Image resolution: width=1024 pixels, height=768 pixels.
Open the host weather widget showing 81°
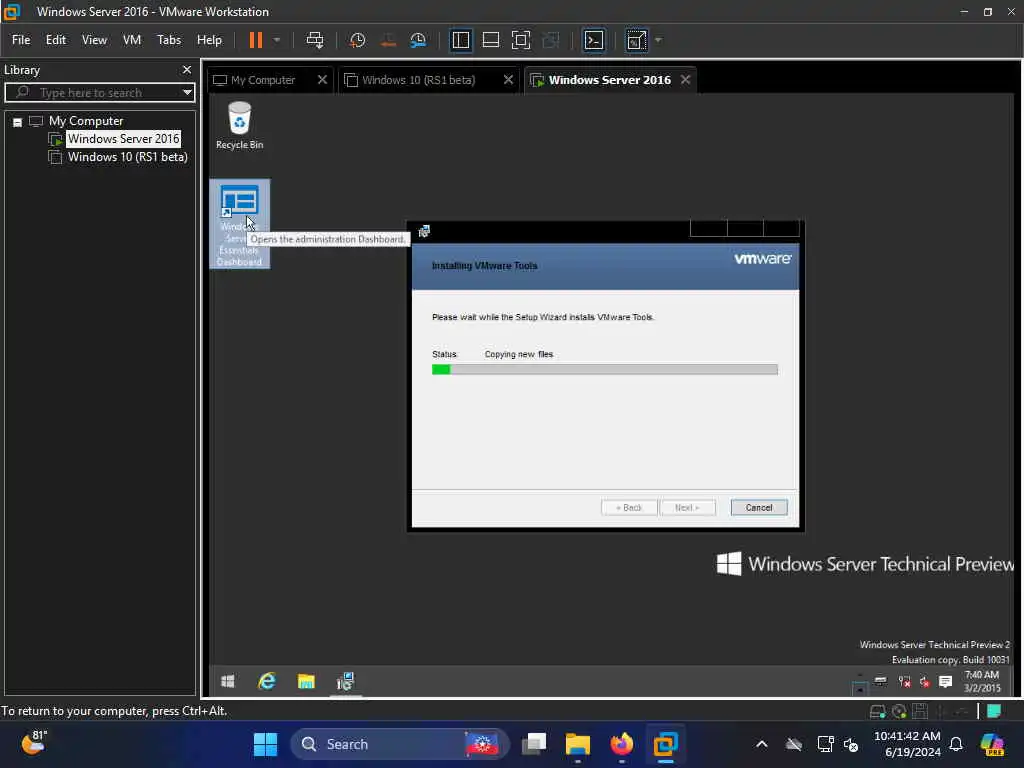pyautogui.click(x=34, y=743)
